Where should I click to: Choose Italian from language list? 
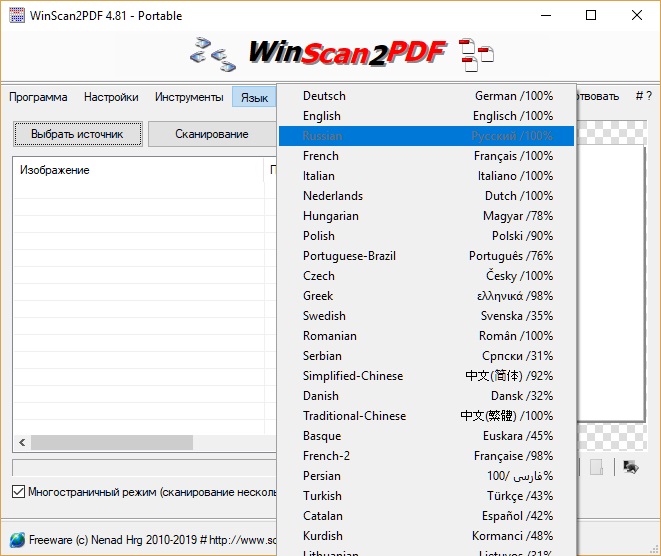pyautogui.click(x=426, y=176)
